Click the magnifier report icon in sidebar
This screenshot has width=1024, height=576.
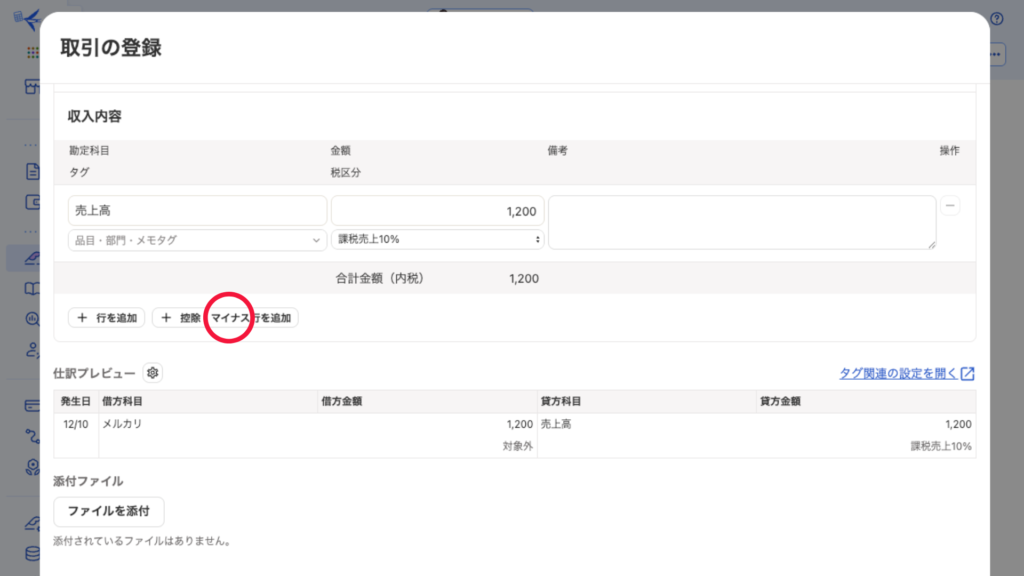(x=32, y=319)
